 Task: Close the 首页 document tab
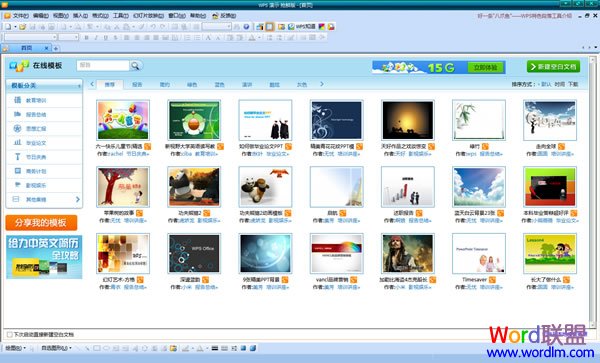pyautogui.click(x=46, y=48)
